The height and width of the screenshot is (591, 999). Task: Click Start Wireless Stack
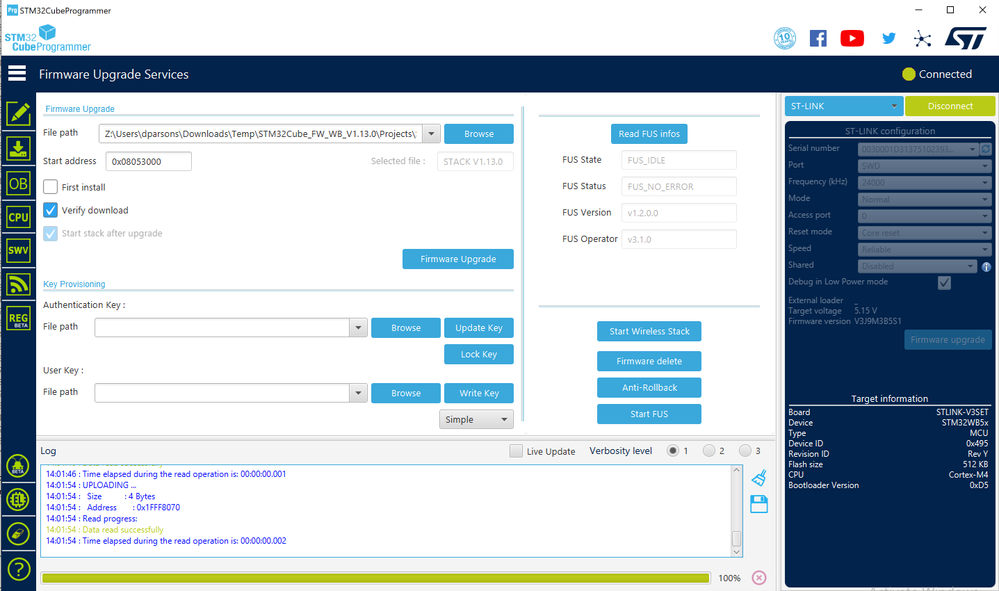coord(649,331)
